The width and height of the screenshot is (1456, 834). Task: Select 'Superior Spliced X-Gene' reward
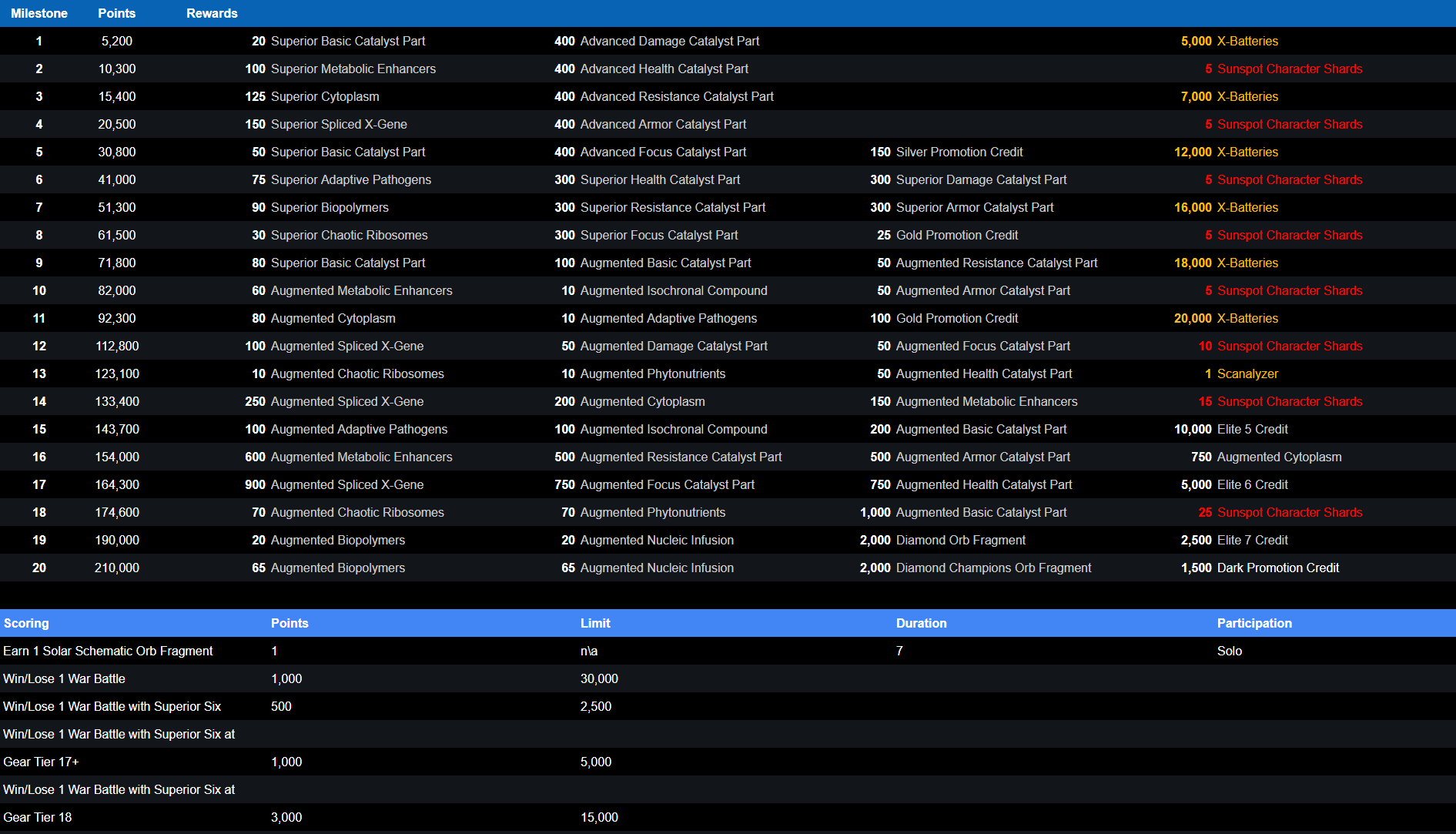click(339, 124)
